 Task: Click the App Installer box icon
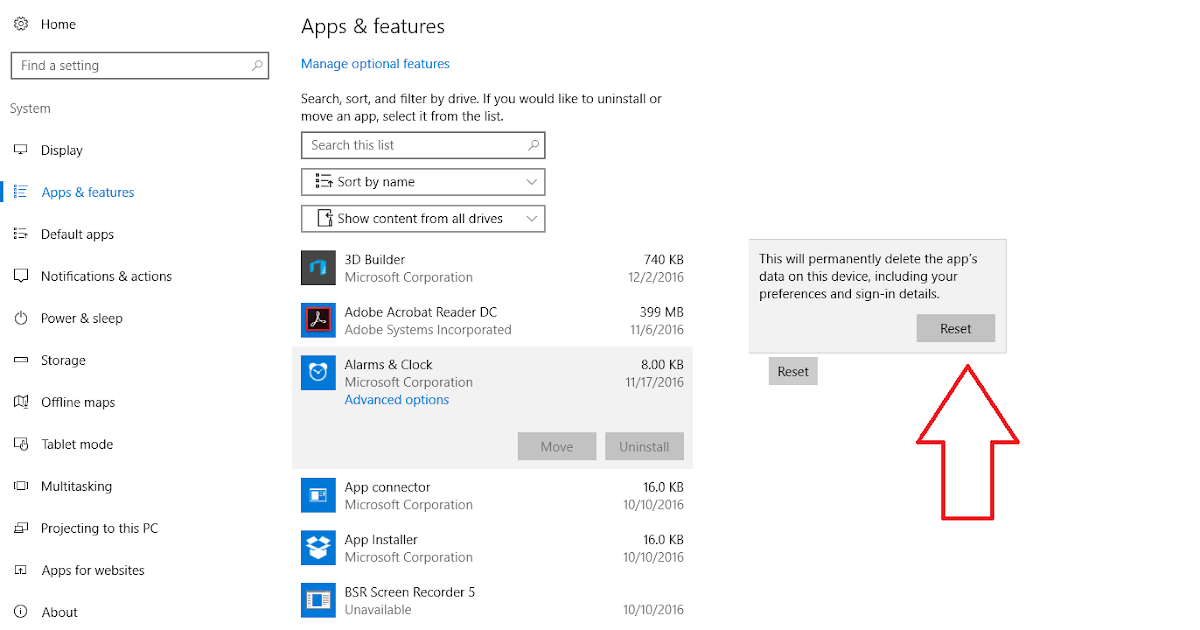[317, 547]
